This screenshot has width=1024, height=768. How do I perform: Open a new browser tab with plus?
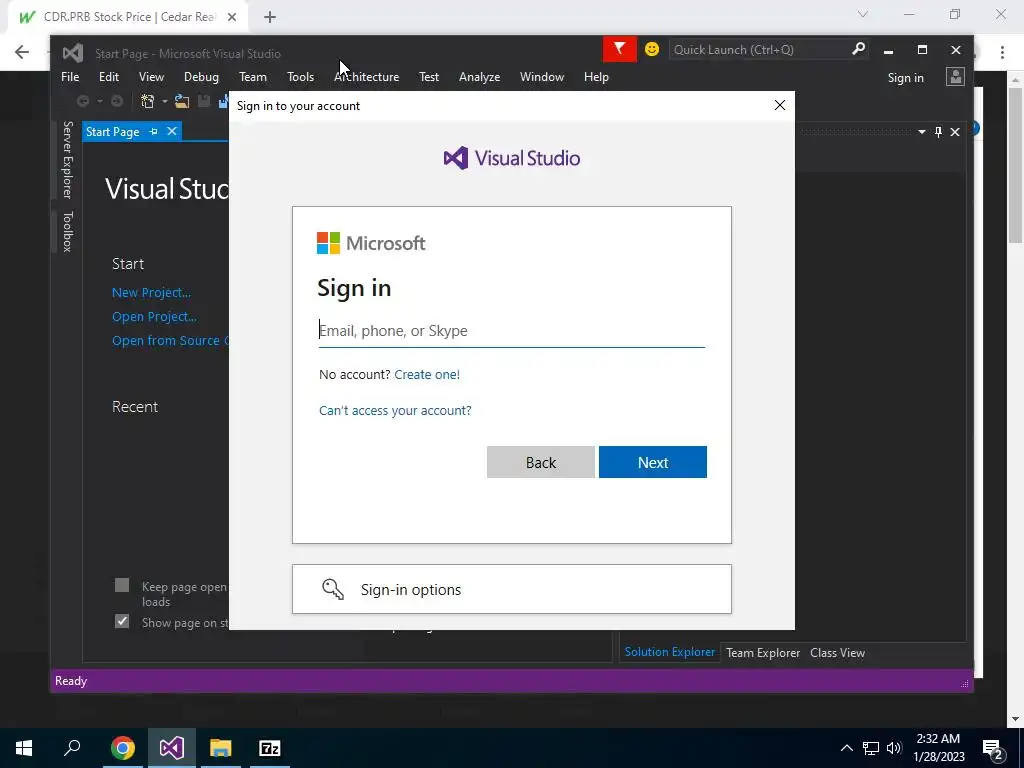coord(270,17)
